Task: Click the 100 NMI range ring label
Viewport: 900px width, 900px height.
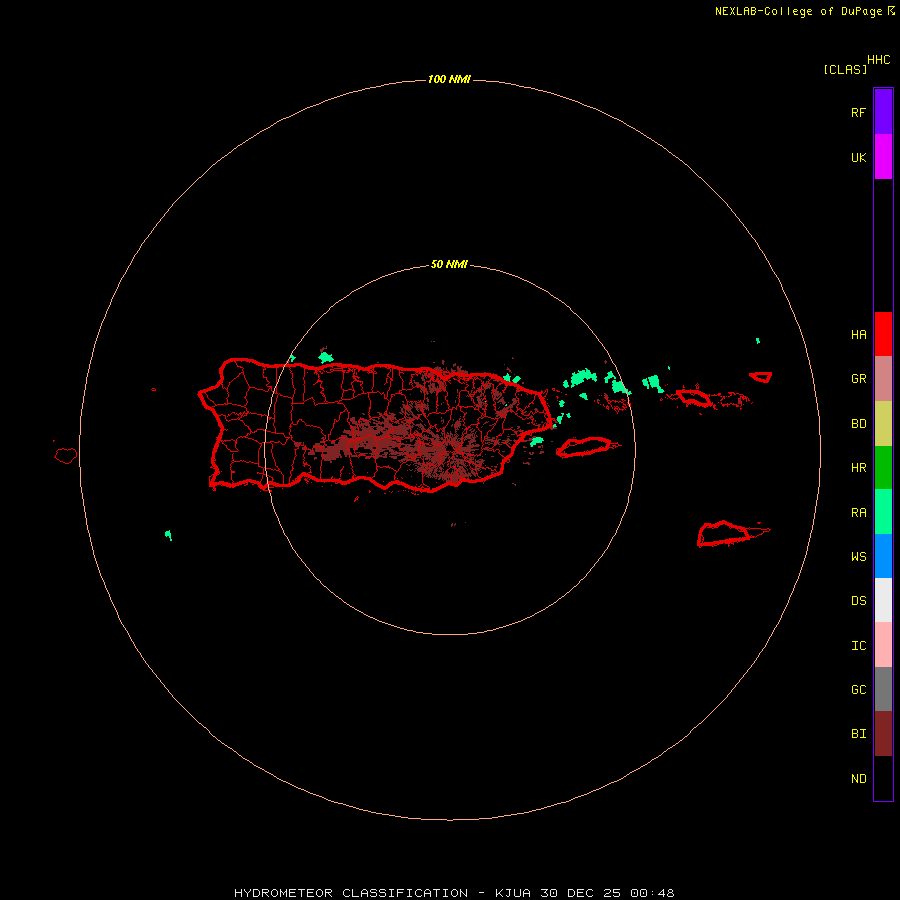Action: click(x=449, y=79)
